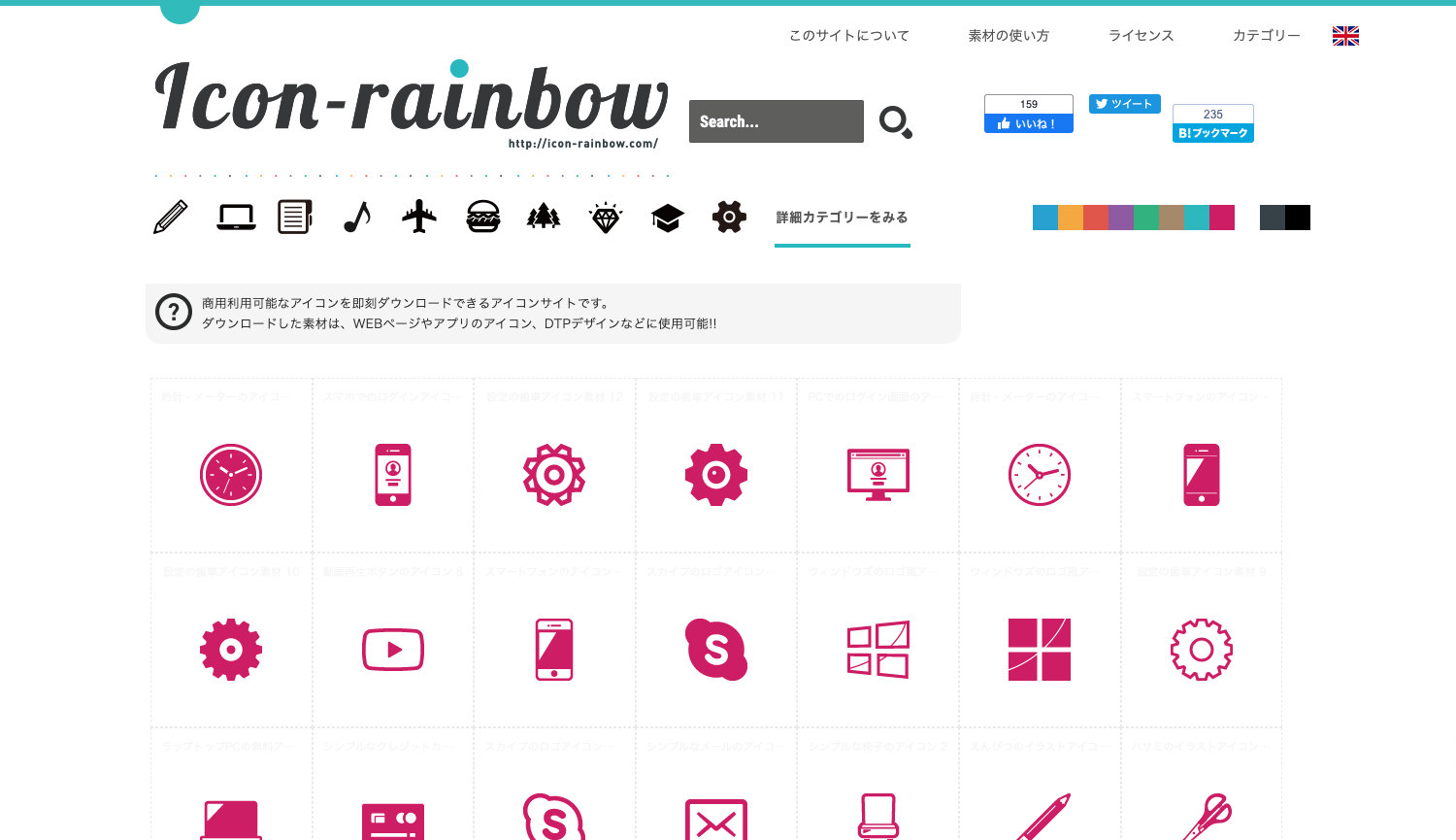1456x840 pixels.
Task: Select the black gear category icon
Action: (x=729, y=217)
